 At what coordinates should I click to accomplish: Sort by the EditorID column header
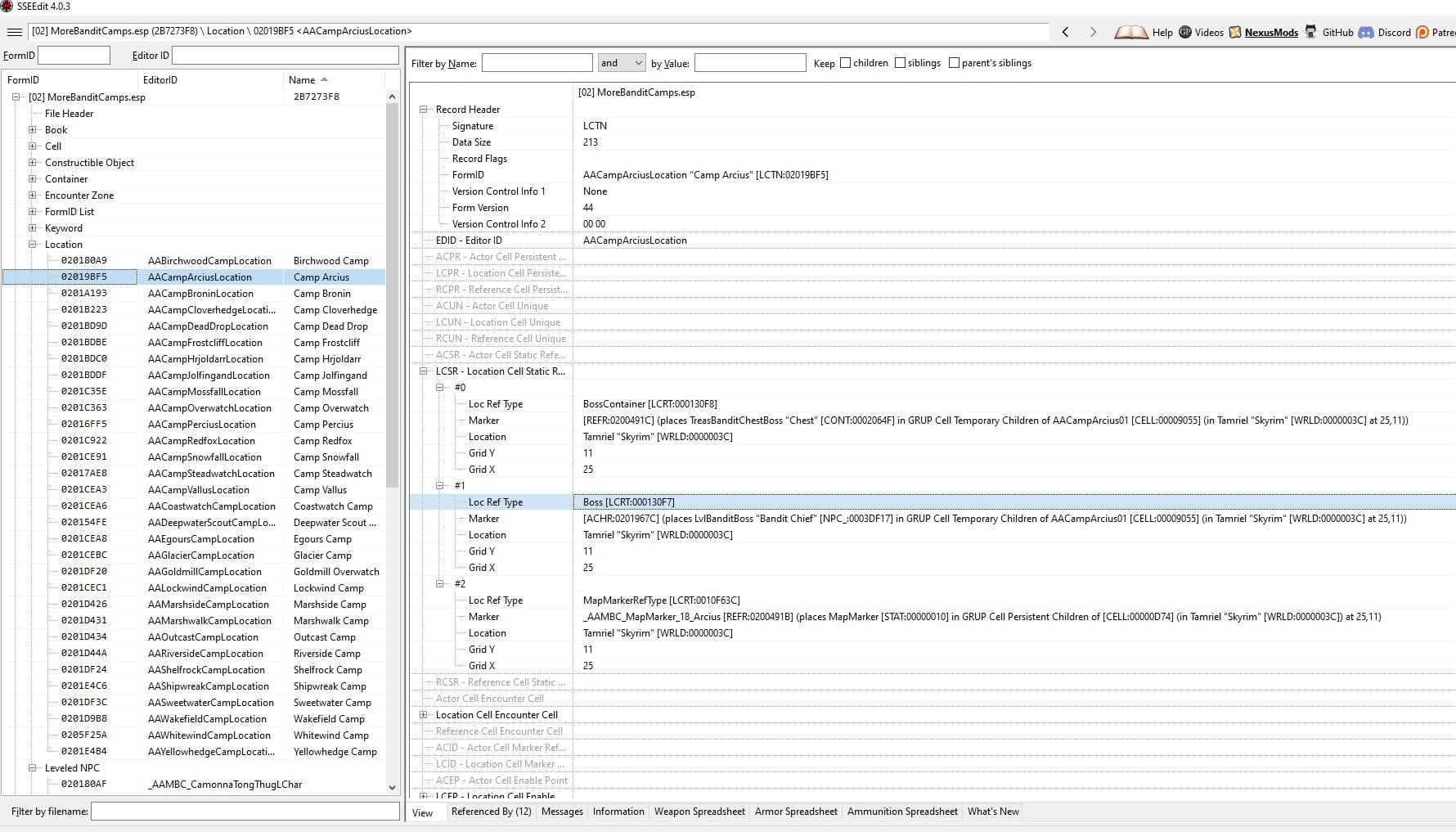210,79
